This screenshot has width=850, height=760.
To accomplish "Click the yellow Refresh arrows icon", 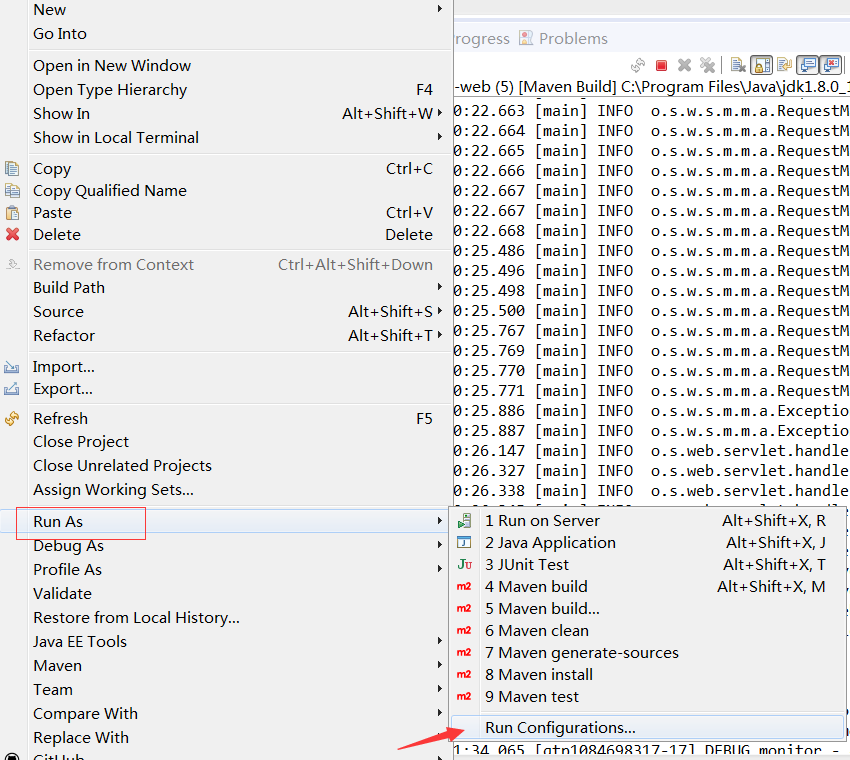I will [12, 418].
